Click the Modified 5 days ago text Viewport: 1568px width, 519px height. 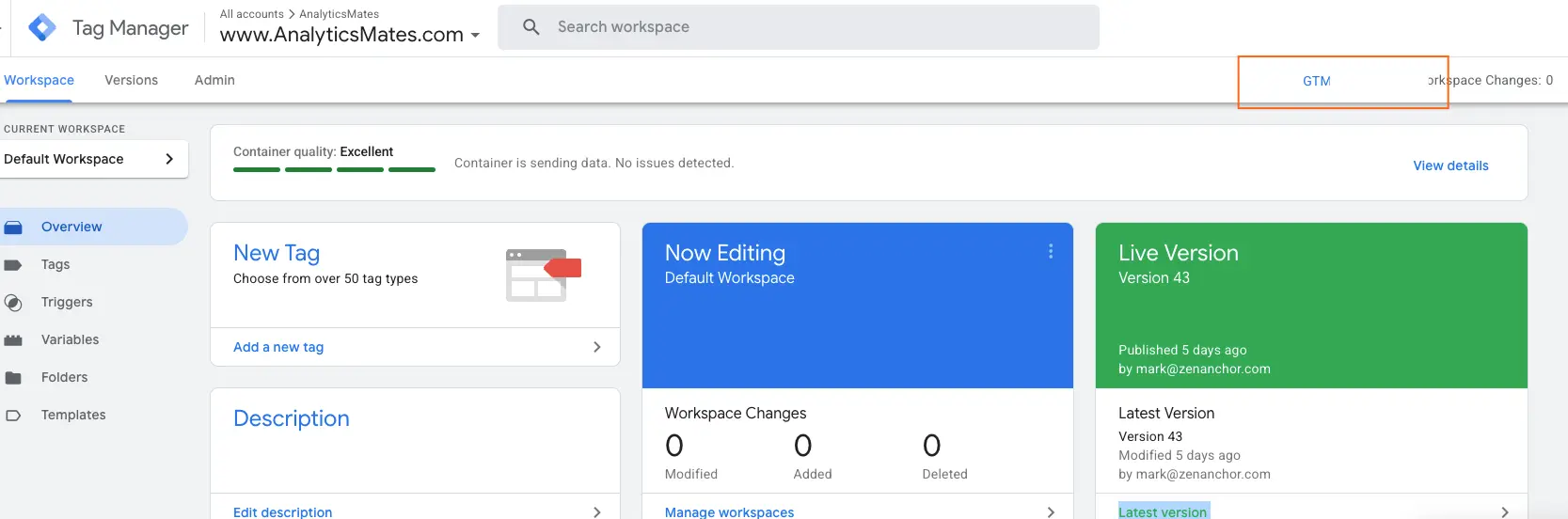point(1180,455)
